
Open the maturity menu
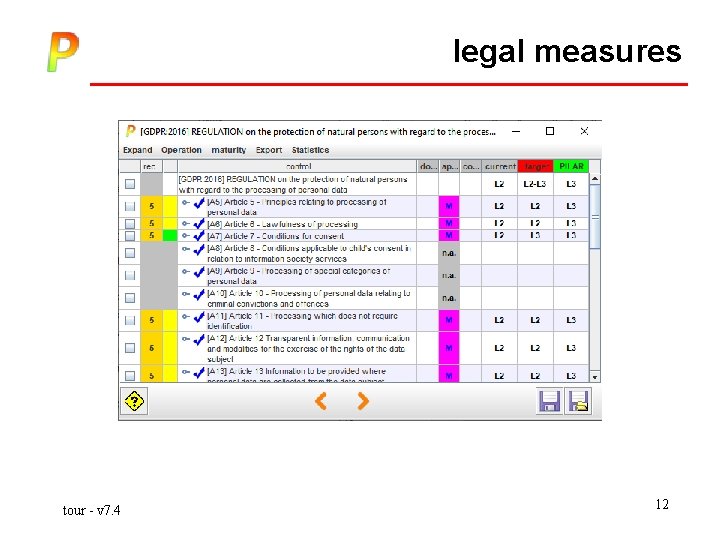click(229, 150)
